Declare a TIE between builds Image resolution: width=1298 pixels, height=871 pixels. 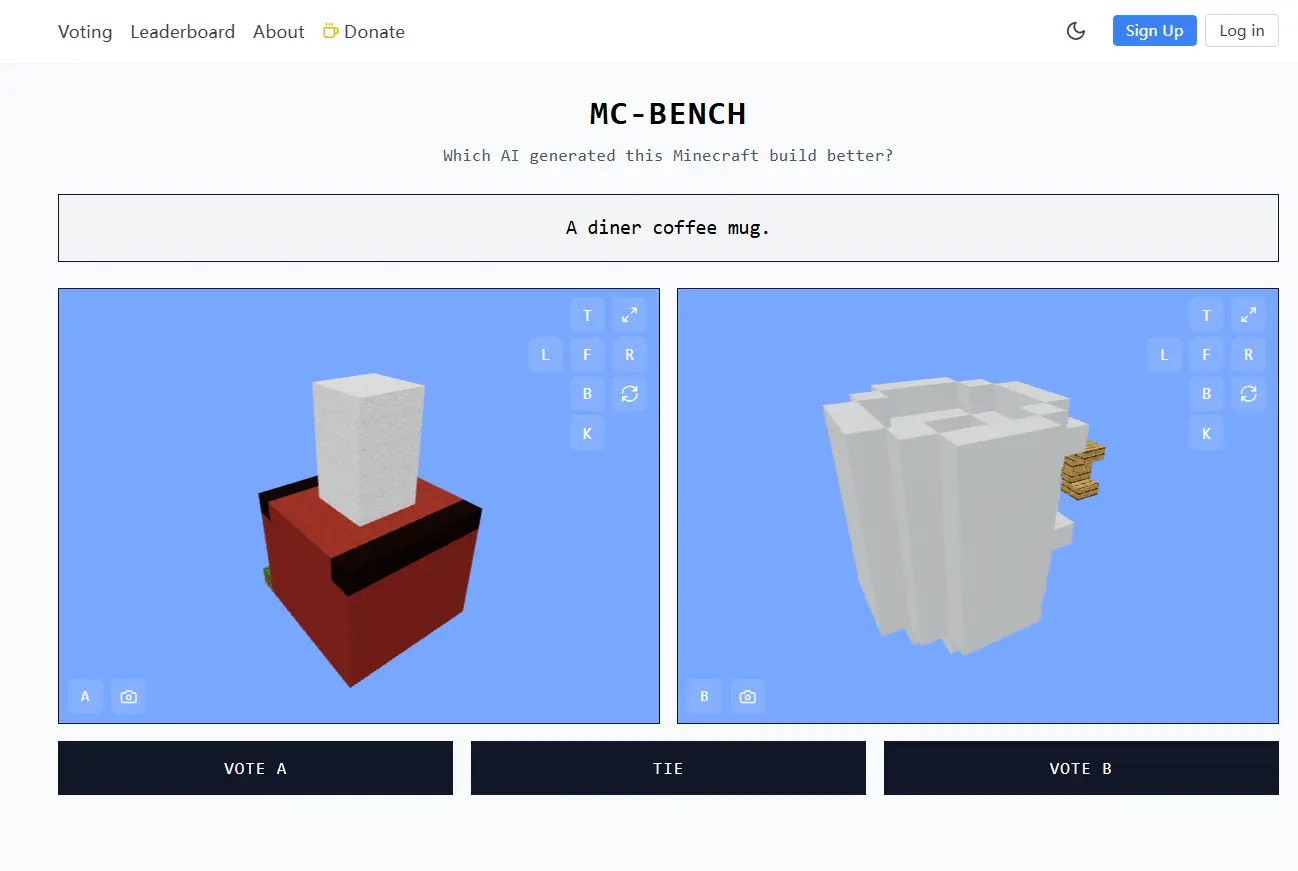coord(668,768)
